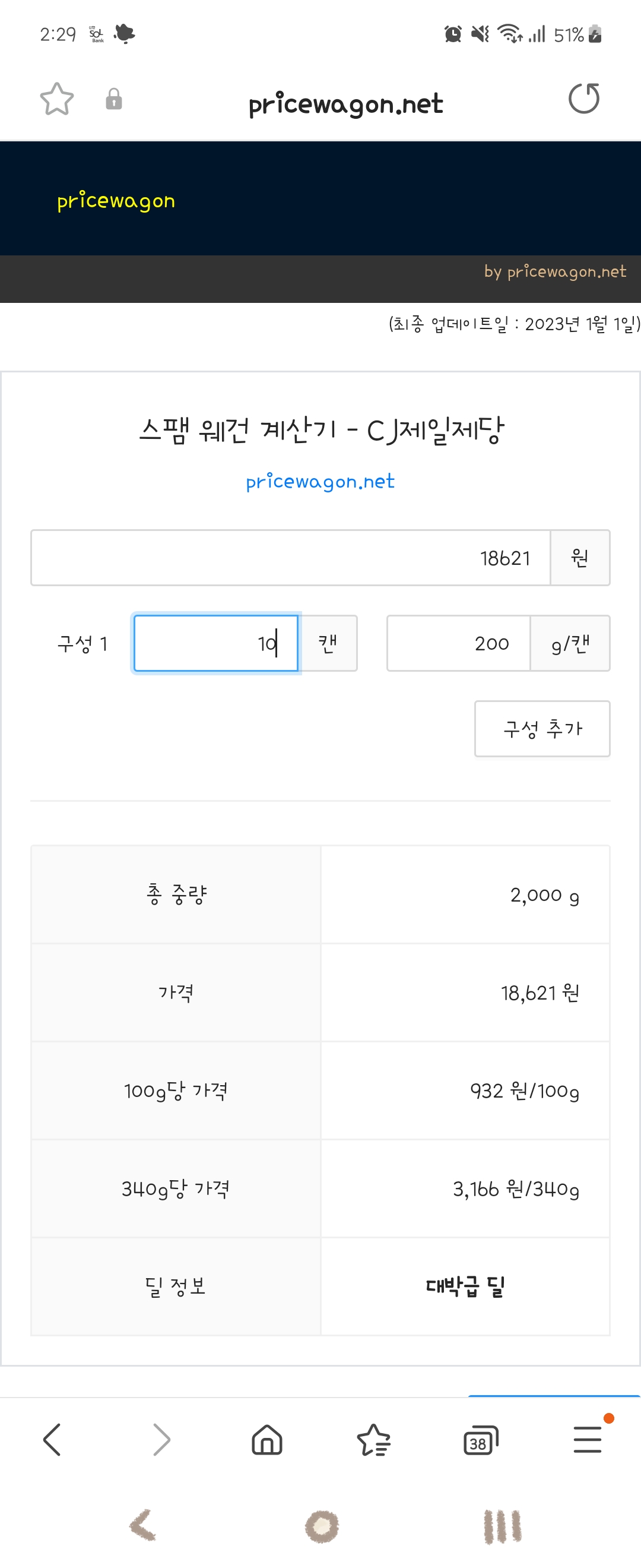Focus the grams per can field 200

(459, 643)
